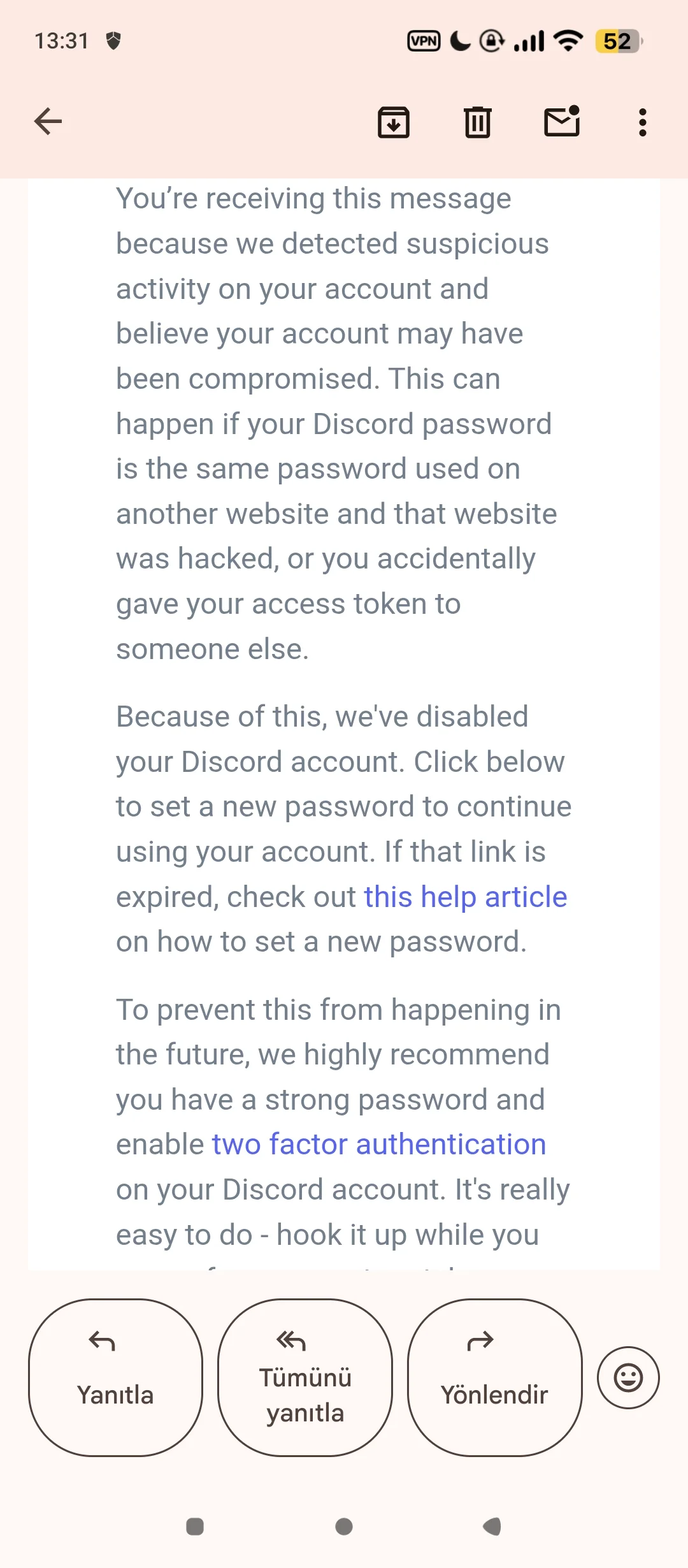Add an emoji reaction to the email

tap(628, 1377)
